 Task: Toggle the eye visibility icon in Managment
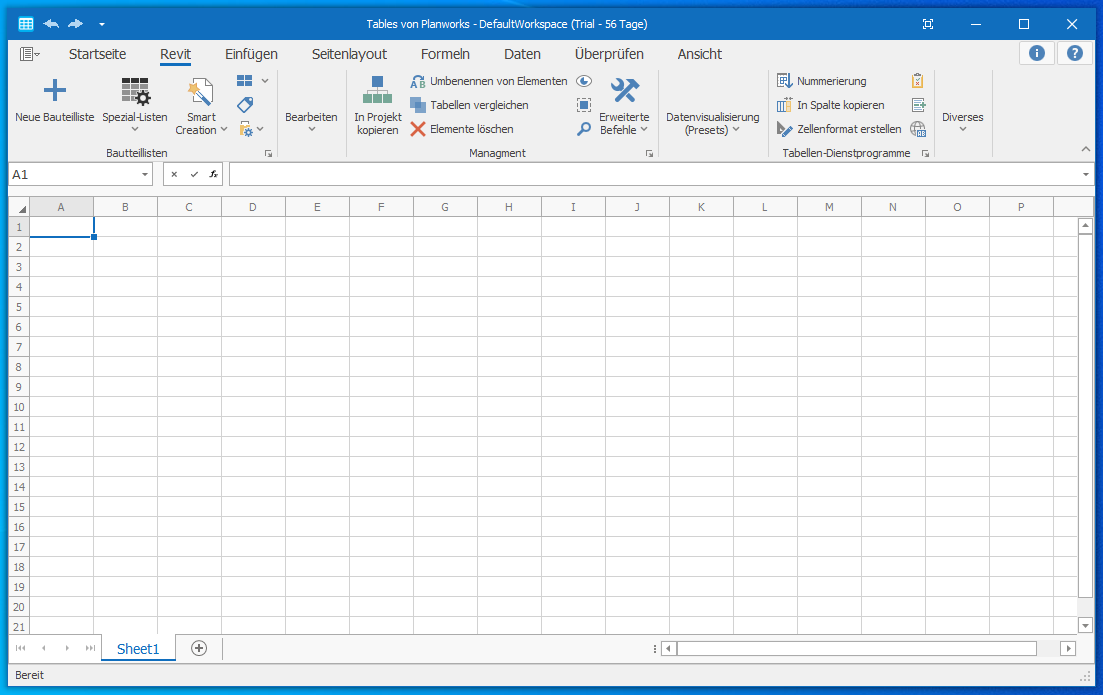pos(584,81)
